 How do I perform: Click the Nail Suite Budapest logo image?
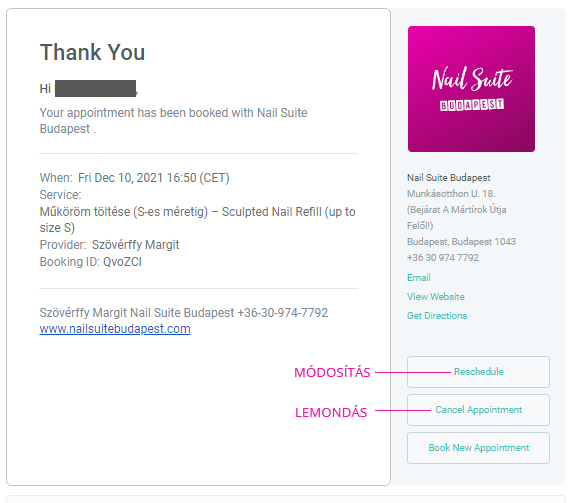(471, 89)
